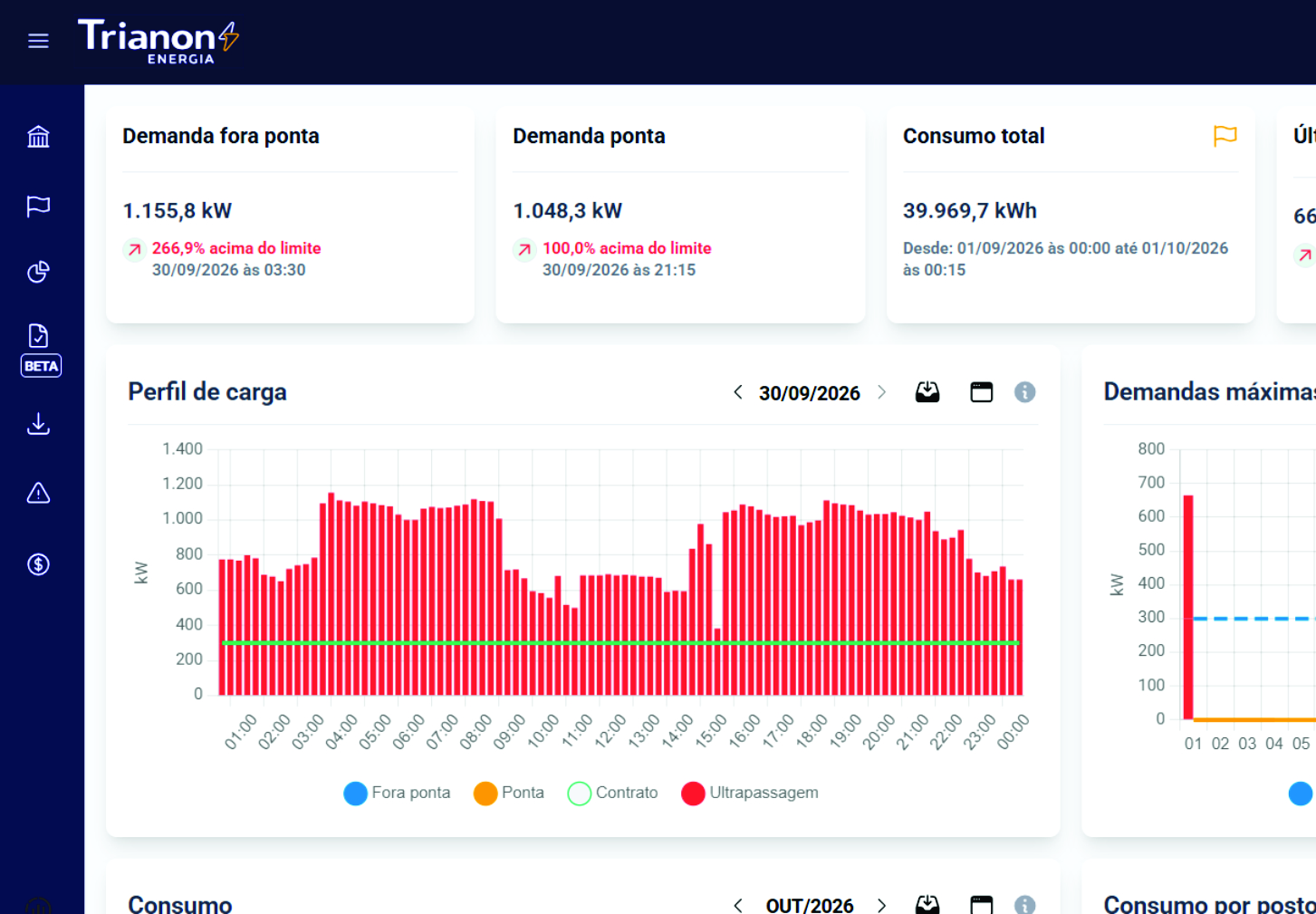
Task: Click the blue dashed line in Demandas máximas
Action: tap(1254, 619)
